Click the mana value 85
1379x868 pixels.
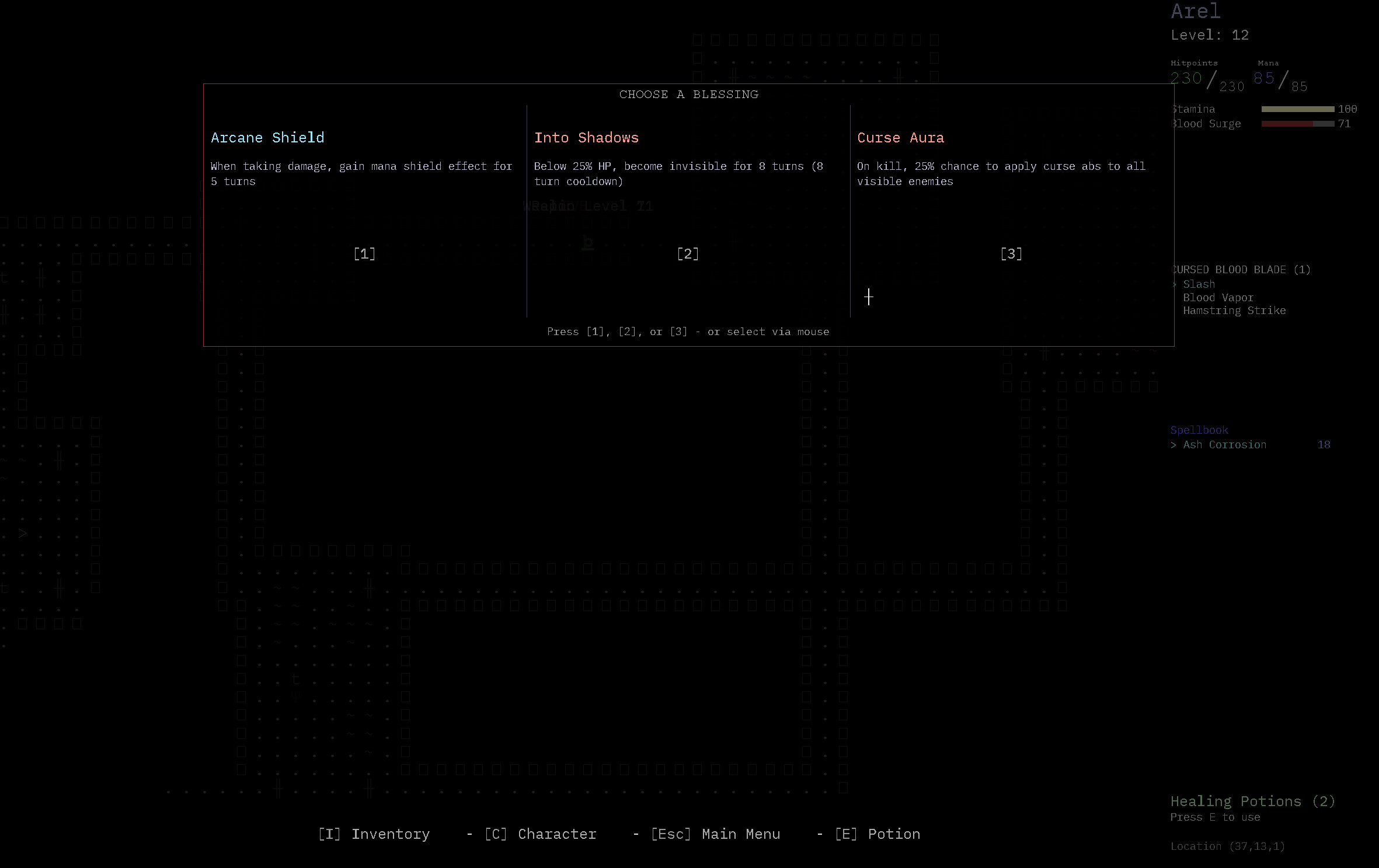1264,78
